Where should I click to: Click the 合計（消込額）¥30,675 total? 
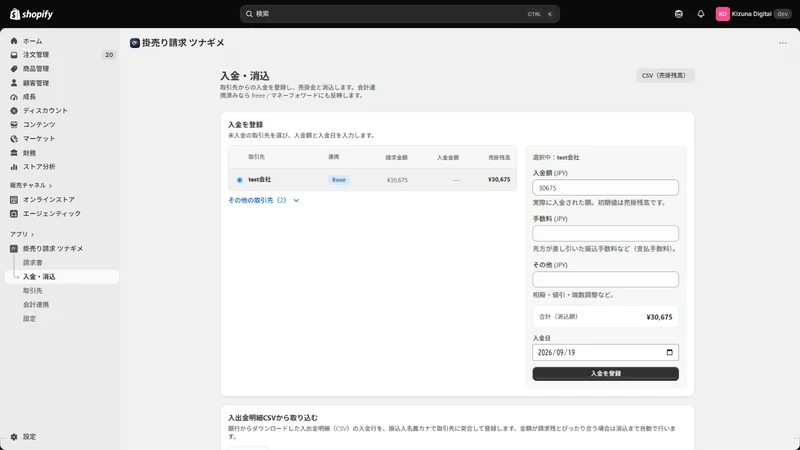tap(606, 317)
